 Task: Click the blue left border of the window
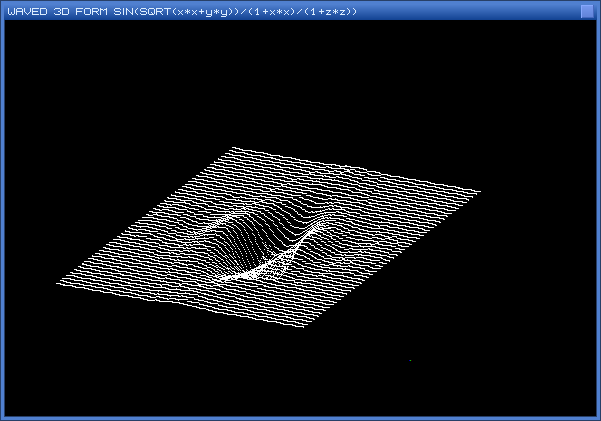click(2, 210)
